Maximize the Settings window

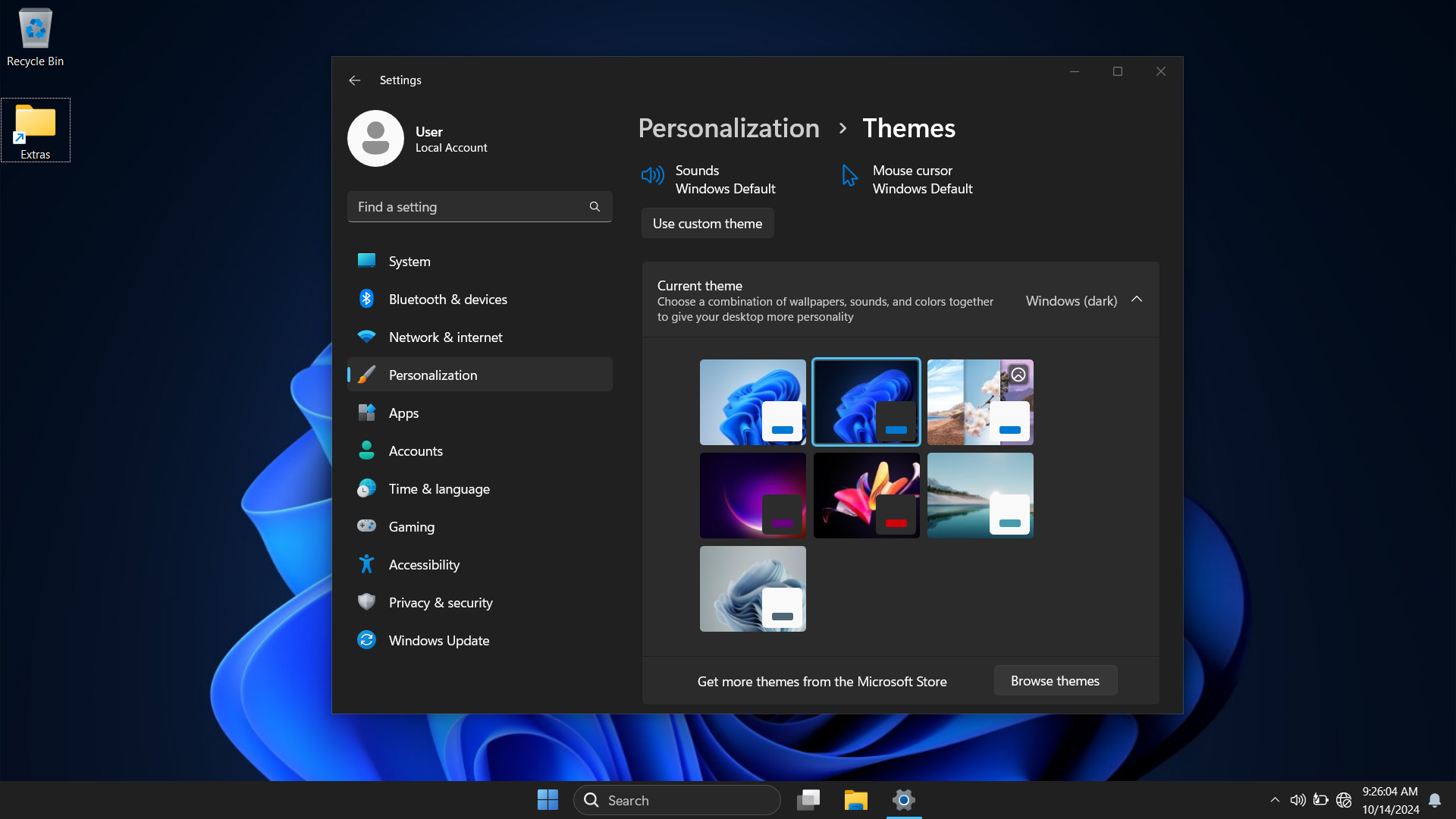1117,71
